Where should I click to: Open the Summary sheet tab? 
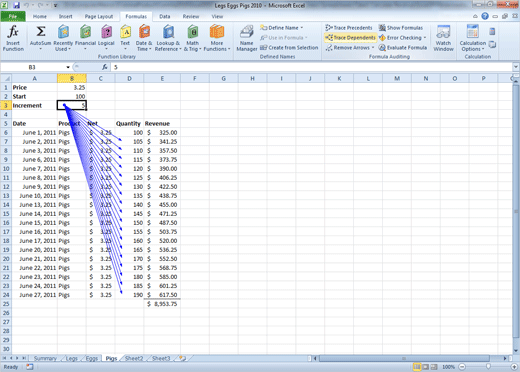[45, 358]
